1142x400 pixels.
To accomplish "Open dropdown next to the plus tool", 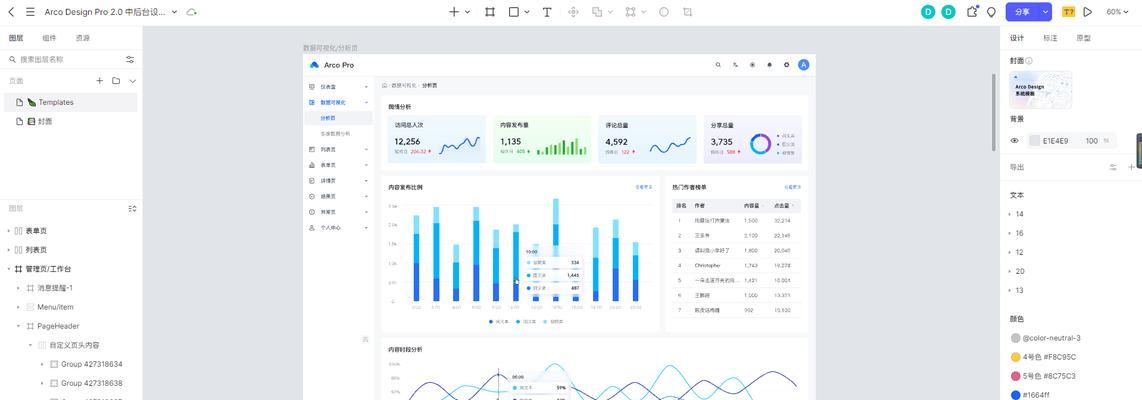I will click(467, 12).
